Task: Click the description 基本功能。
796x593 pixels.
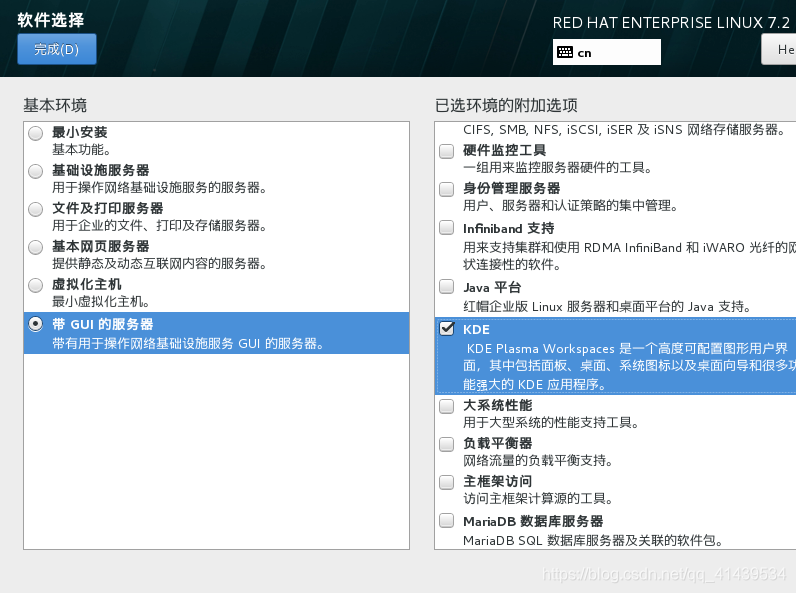Action: tap(82, 150)
